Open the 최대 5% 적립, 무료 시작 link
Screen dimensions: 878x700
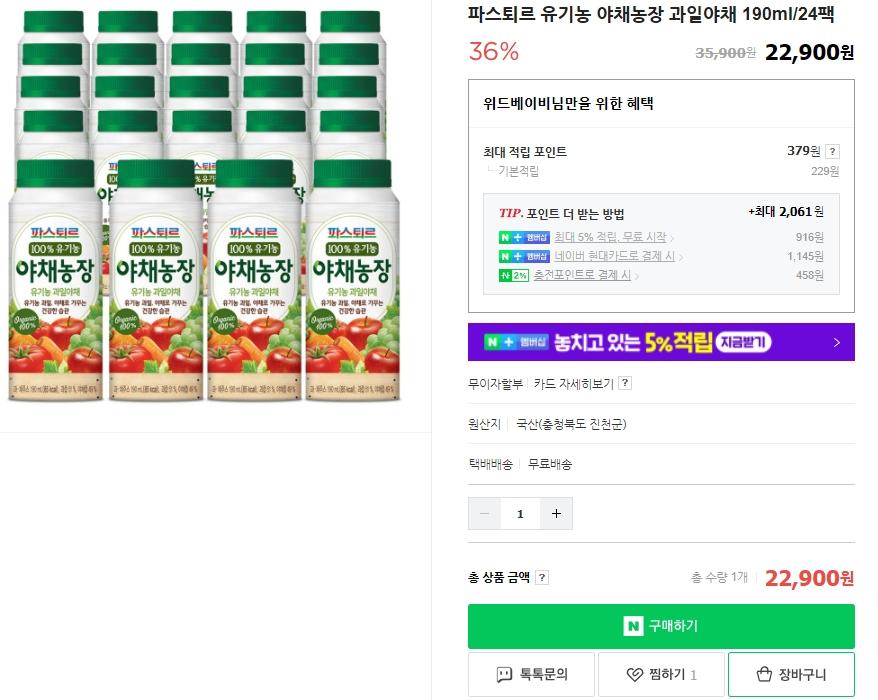pyautogui.click(x=613, y=237)
